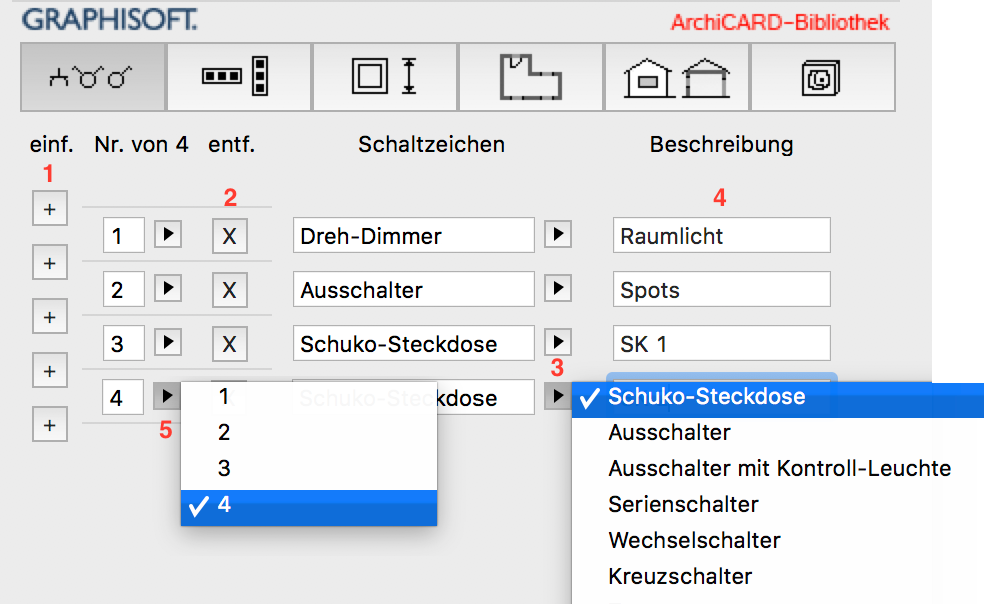This screenshot has width=990, height=604.
Task: Open the frame layout tab icon
Action: point(239,77)
